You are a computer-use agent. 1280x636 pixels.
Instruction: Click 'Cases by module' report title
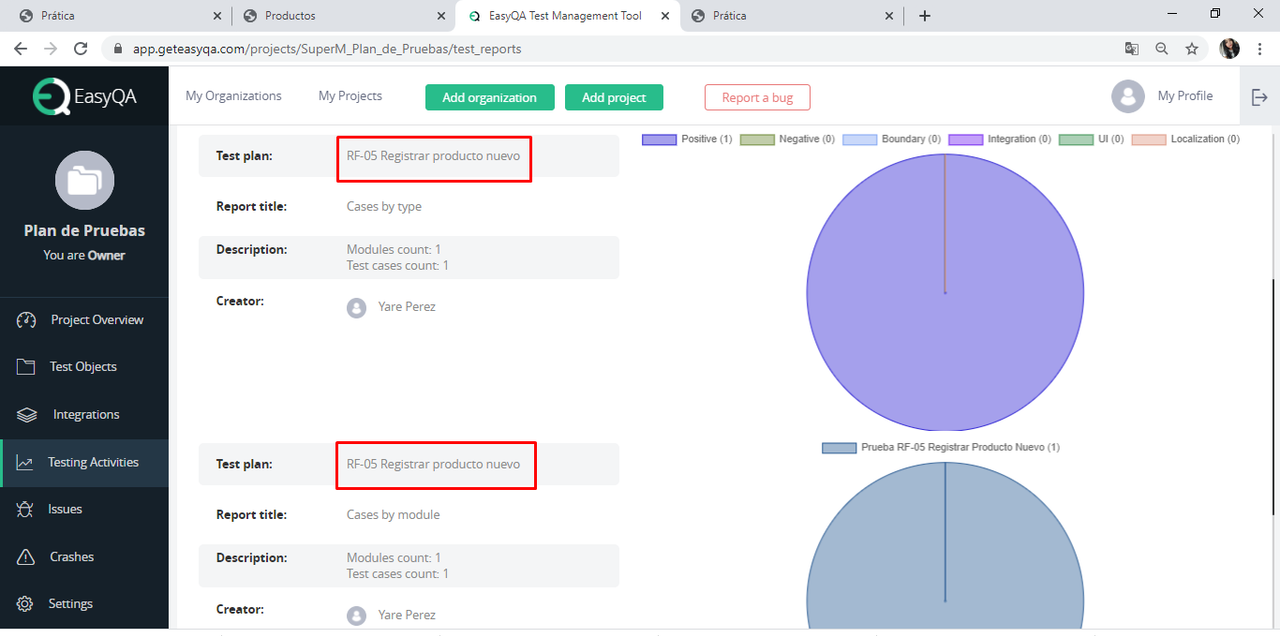(393, 515)
